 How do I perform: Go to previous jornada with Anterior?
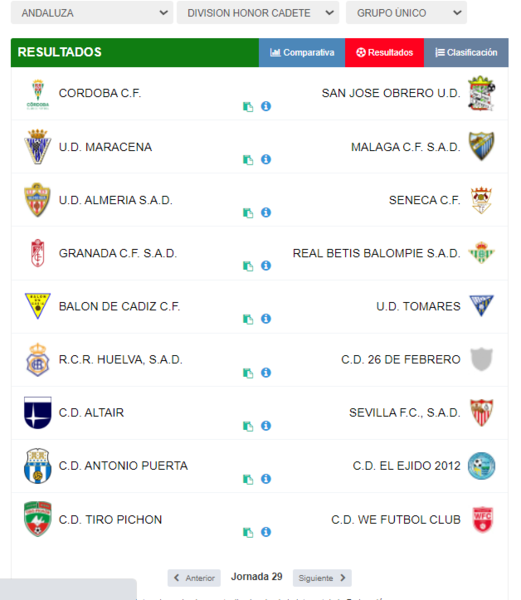(194, 578)
